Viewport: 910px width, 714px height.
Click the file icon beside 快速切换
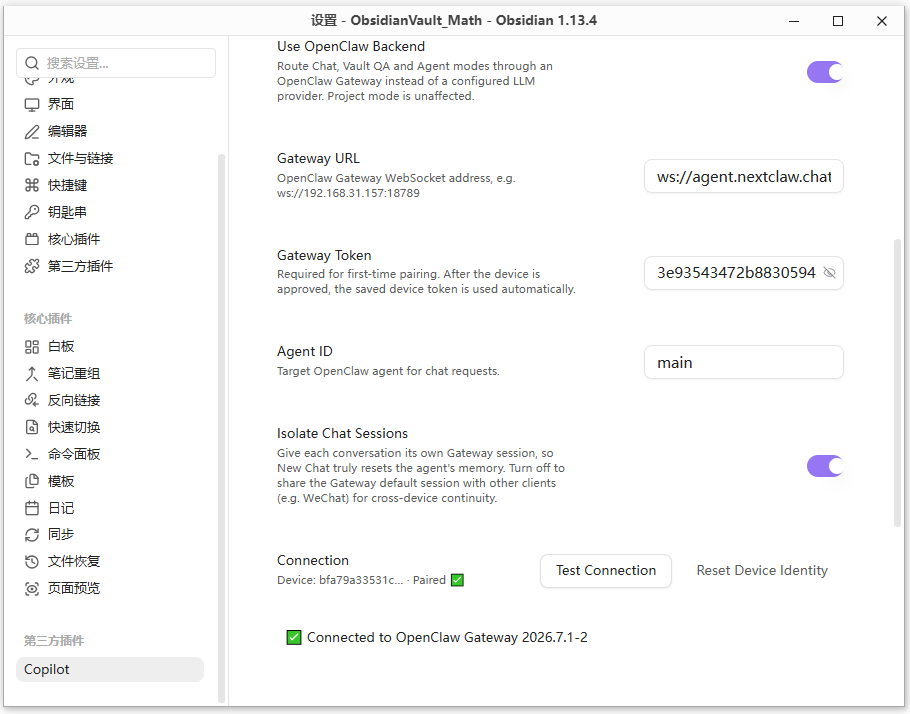pyautogui.click(x=32, y=427)
